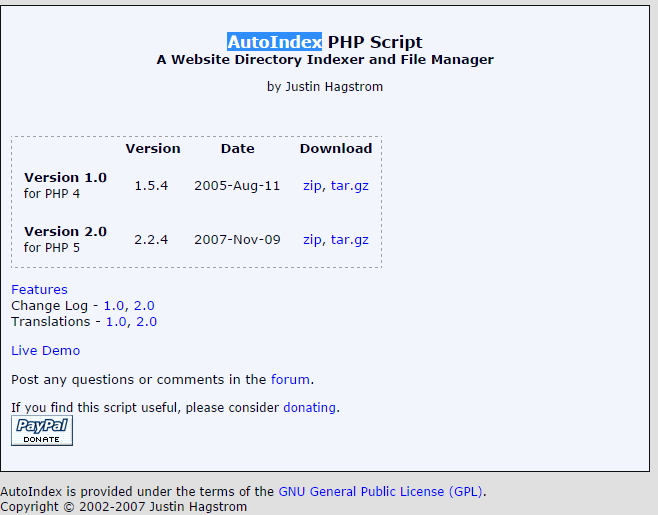Click the PayPal Donate button
Image resolution: width=658 pixels, height=515 pixels.
[42, 431]
